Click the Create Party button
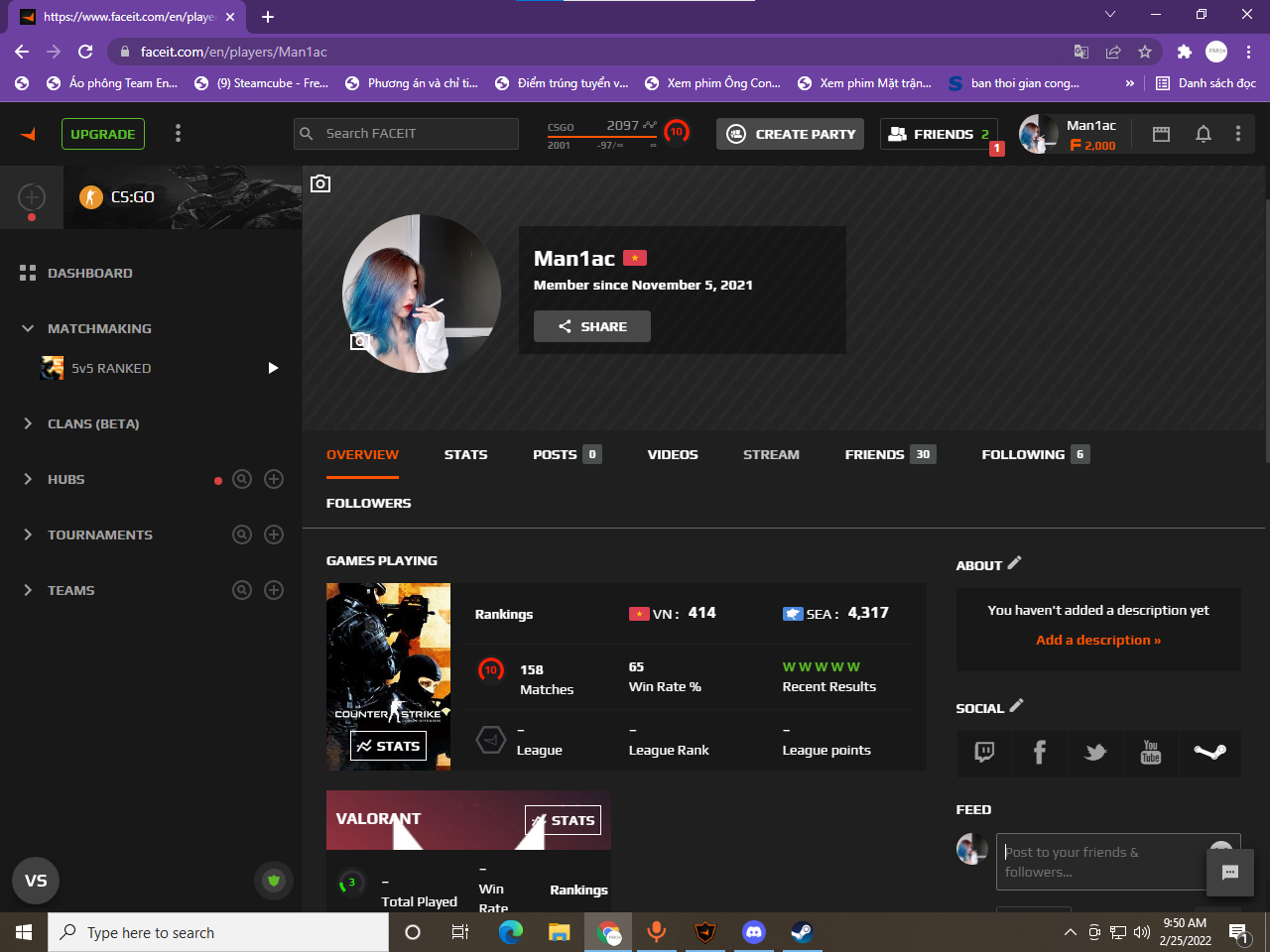 coord(790,134)
